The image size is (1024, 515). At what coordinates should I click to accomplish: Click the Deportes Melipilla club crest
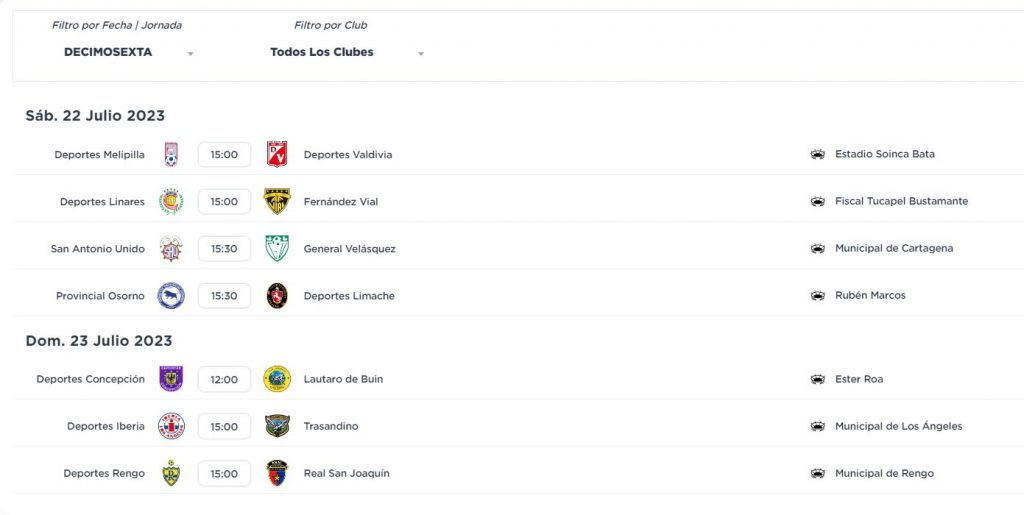[171, 155]
